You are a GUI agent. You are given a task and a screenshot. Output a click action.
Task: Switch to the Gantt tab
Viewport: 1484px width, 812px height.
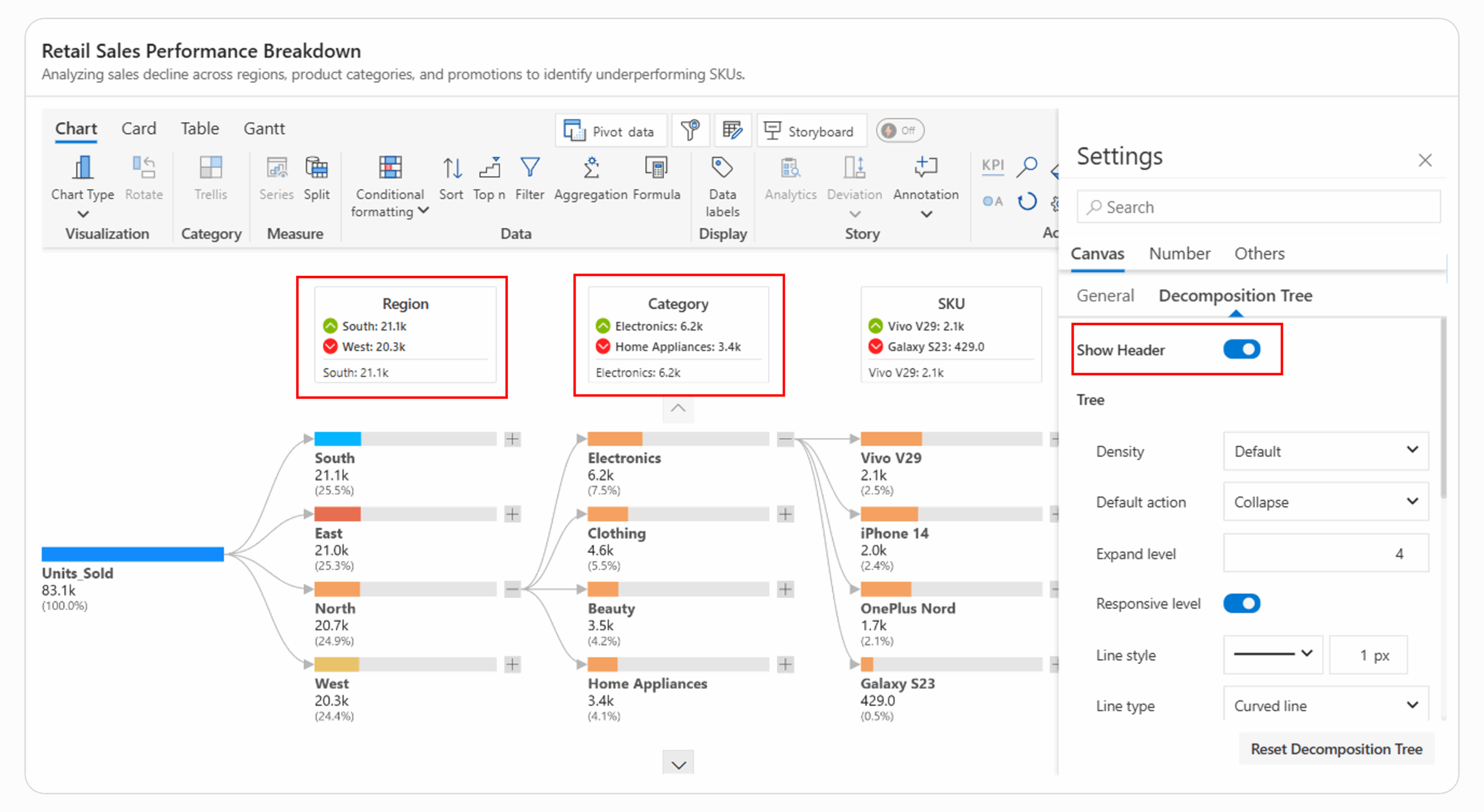click(x=264, y=128)
